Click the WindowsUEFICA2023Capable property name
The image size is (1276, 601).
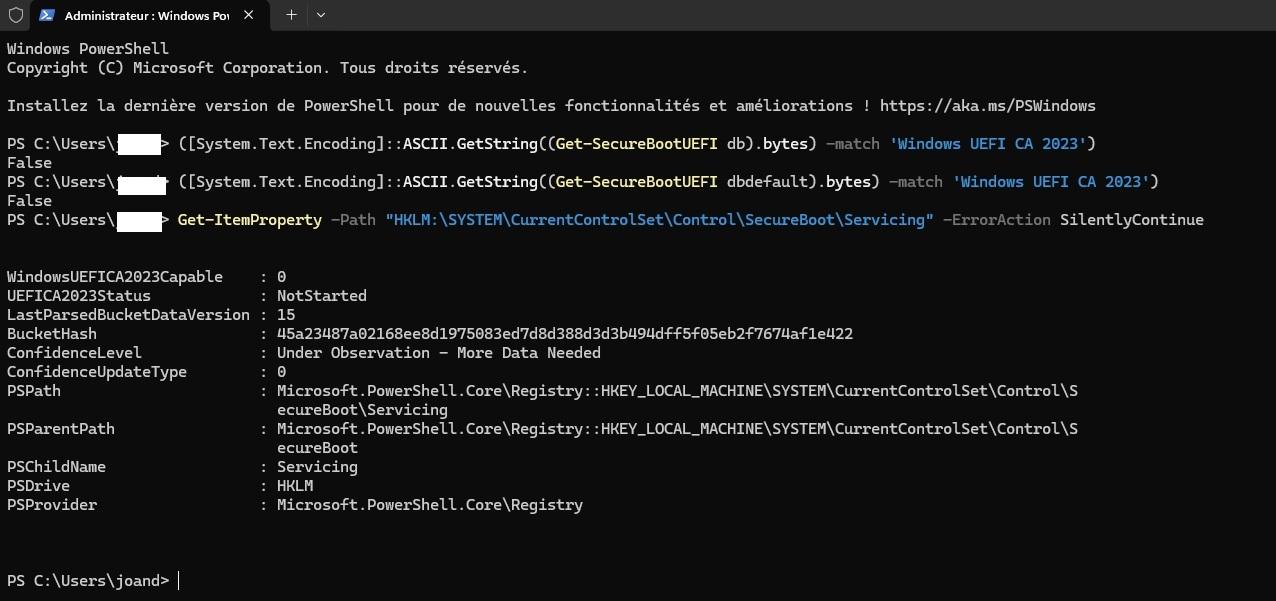pyautogui.click(x=115, y=277)
